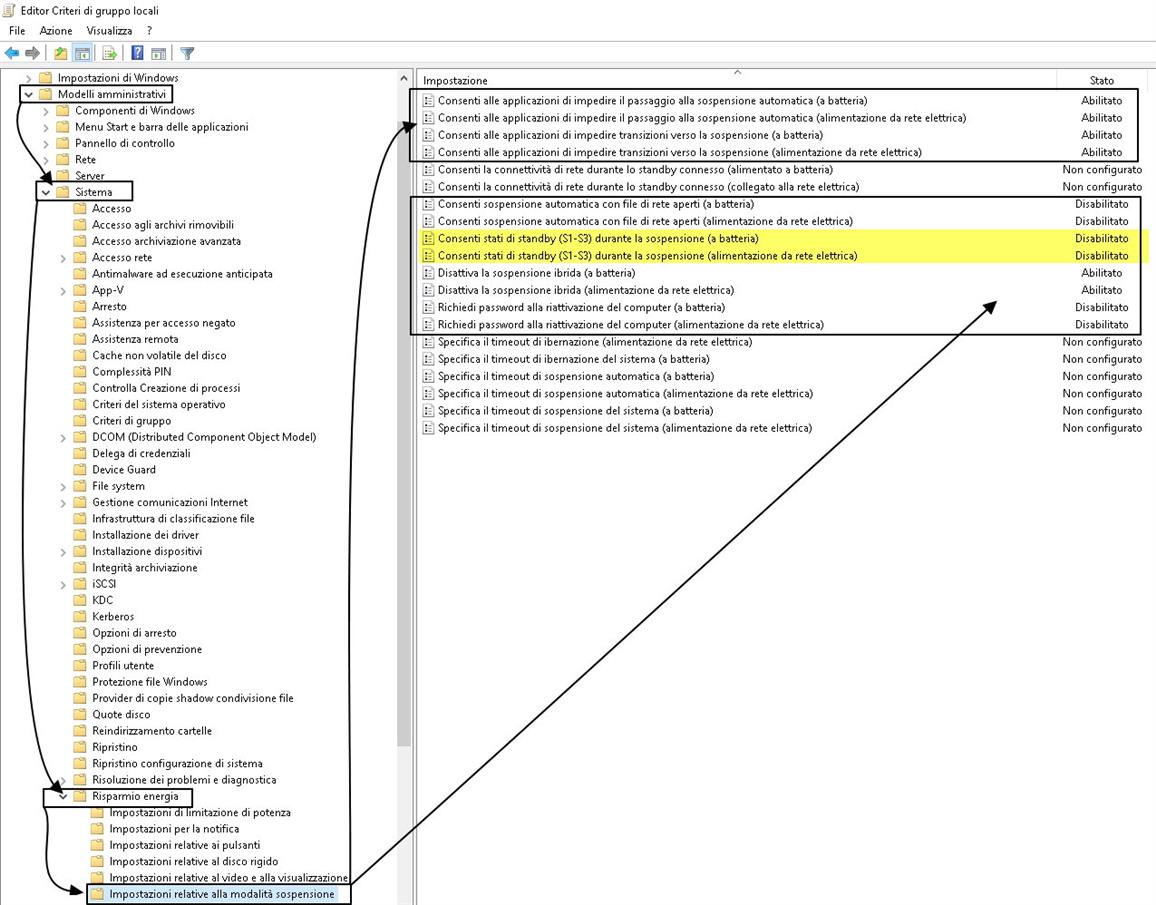Toggle the show/hide action pane icon
1156x905 pixels.
159,53
